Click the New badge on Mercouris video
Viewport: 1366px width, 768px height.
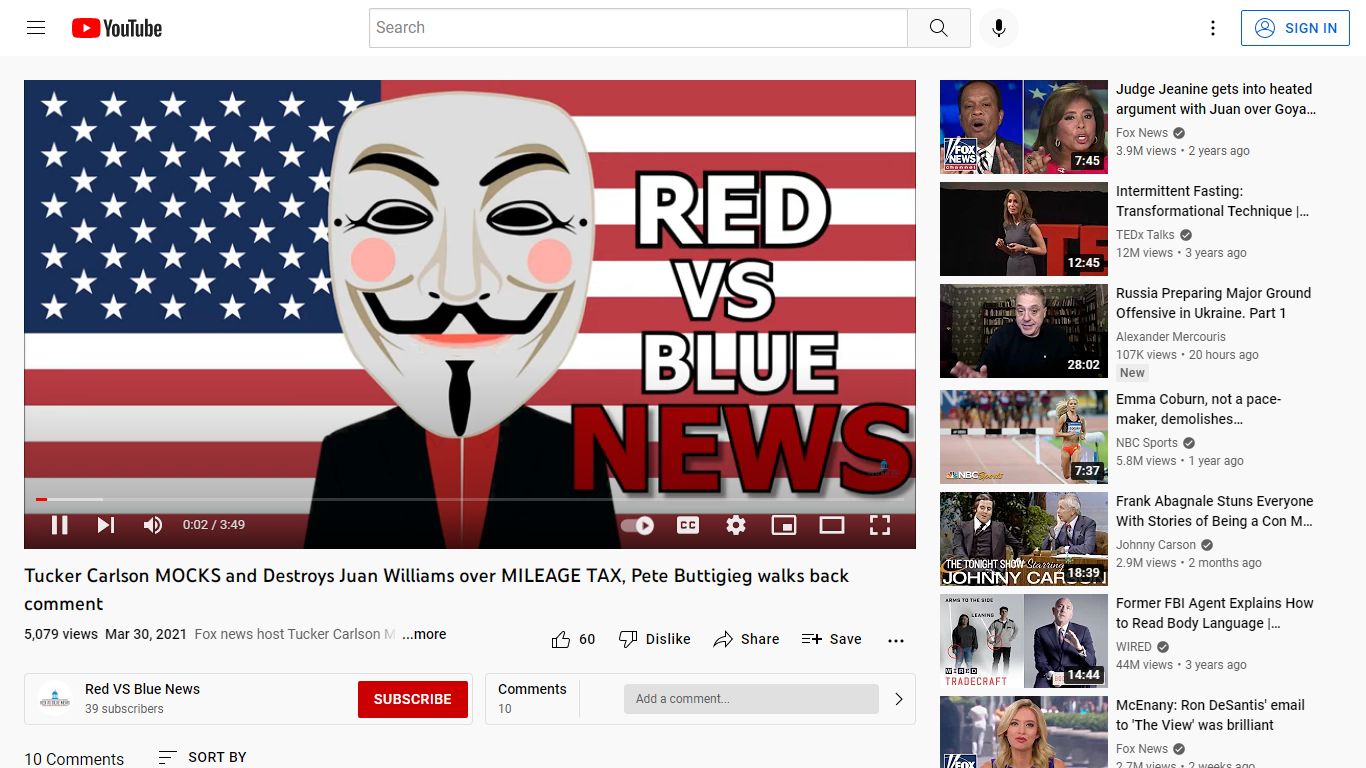(1132, 373)
